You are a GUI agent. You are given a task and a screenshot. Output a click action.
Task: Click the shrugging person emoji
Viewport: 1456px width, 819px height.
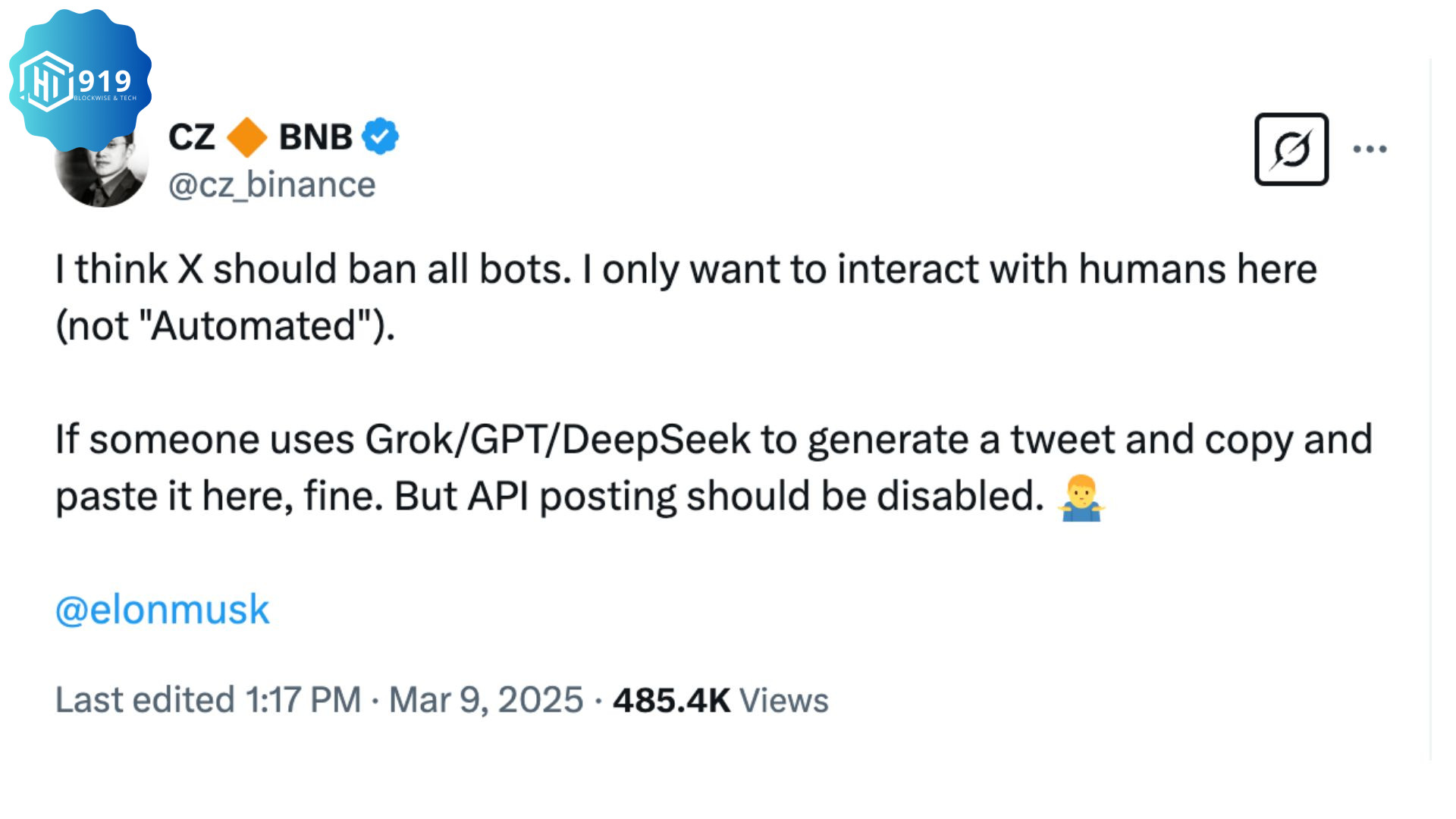[1081, 498]
